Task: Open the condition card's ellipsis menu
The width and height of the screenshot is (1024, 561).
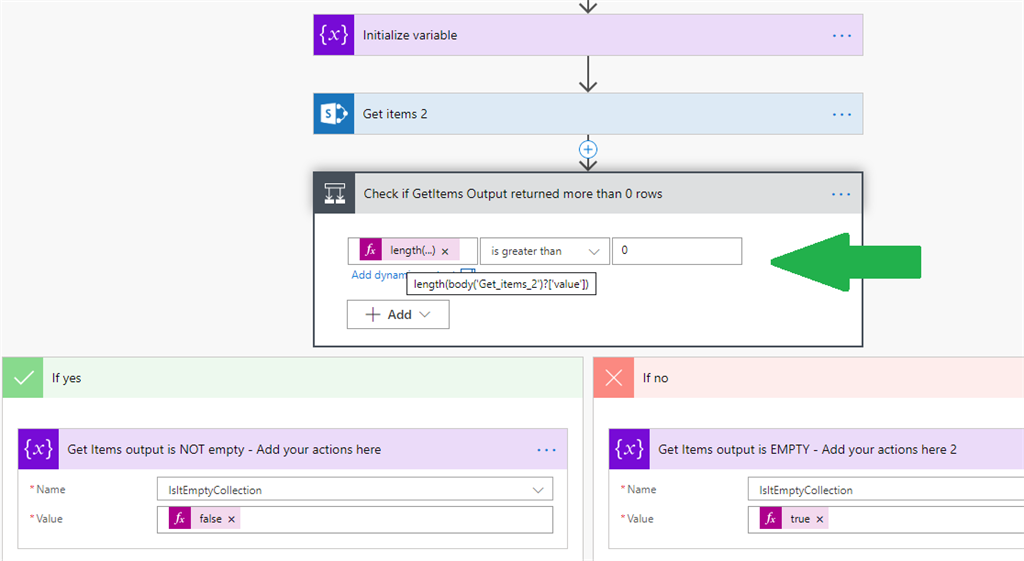Action: 841,193
